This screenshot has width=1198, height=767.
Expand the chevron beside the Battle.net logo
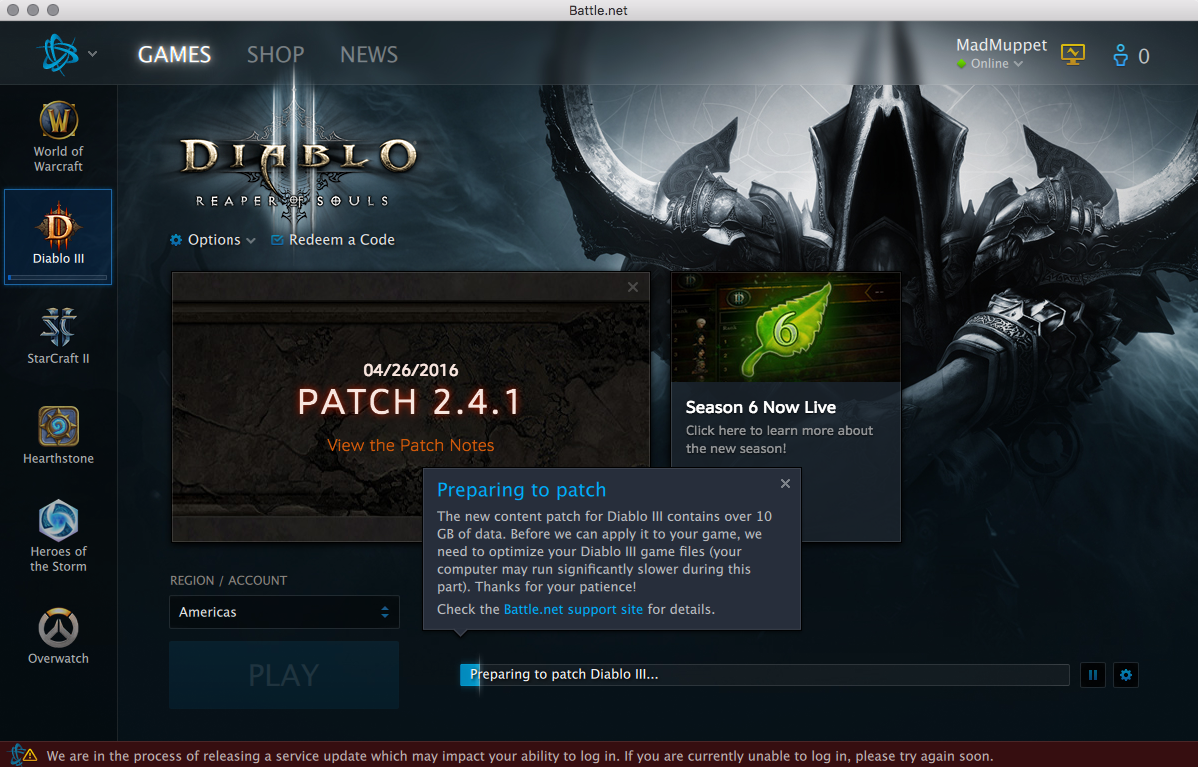(x=92, y=54)
